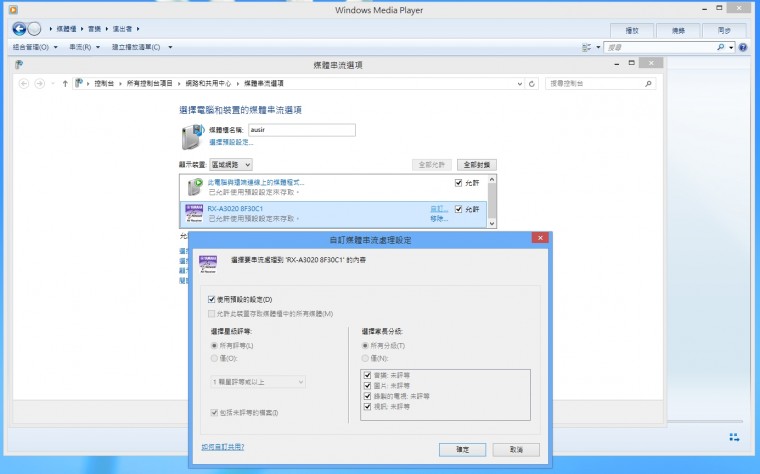Toggle the Recorded TV unrated checkbox
Image resolution: width=760 pixels, height=474 pixels.
click(367, 396)
